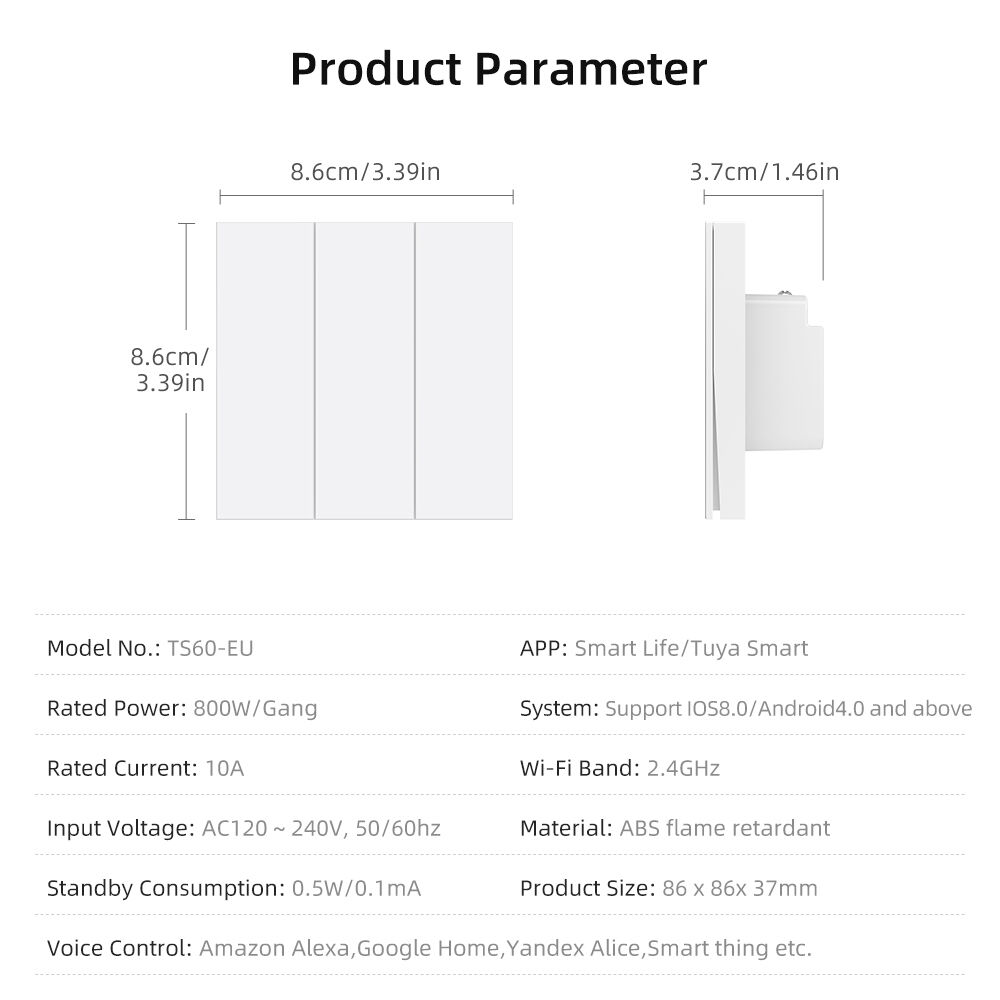Select the Model No. TS60-EU text
1000x1000 pixels.
click(150, 648)
